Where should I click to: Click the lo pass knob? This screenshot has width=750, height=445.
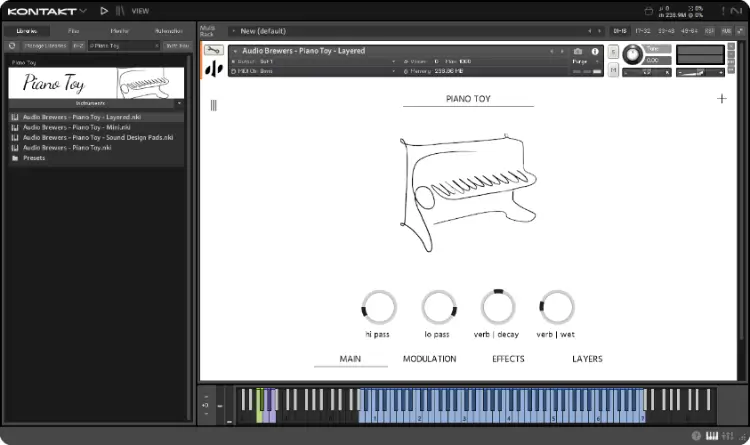[x=439, y=307]
